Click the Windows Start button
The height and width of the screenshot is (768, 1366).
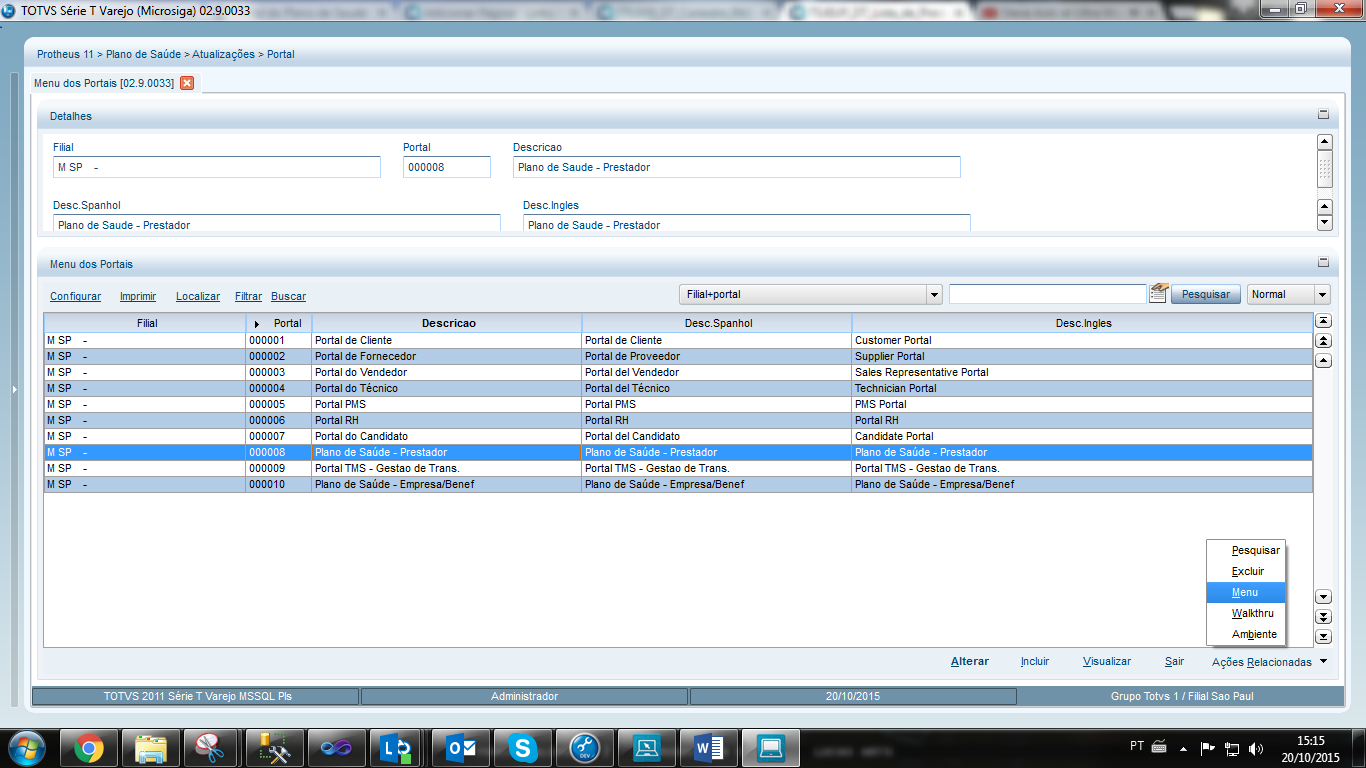pos(27,748)
